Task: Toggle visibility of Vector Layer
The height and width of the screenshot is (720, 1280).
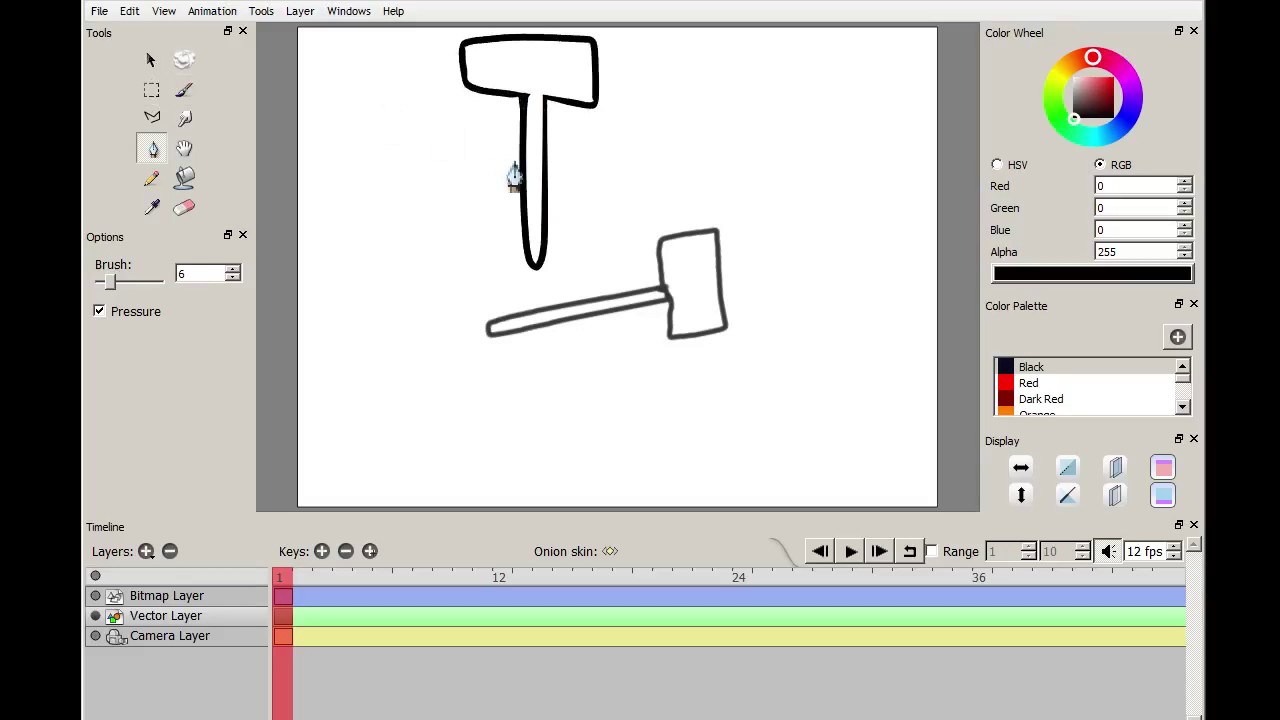Action: point(96,616)
